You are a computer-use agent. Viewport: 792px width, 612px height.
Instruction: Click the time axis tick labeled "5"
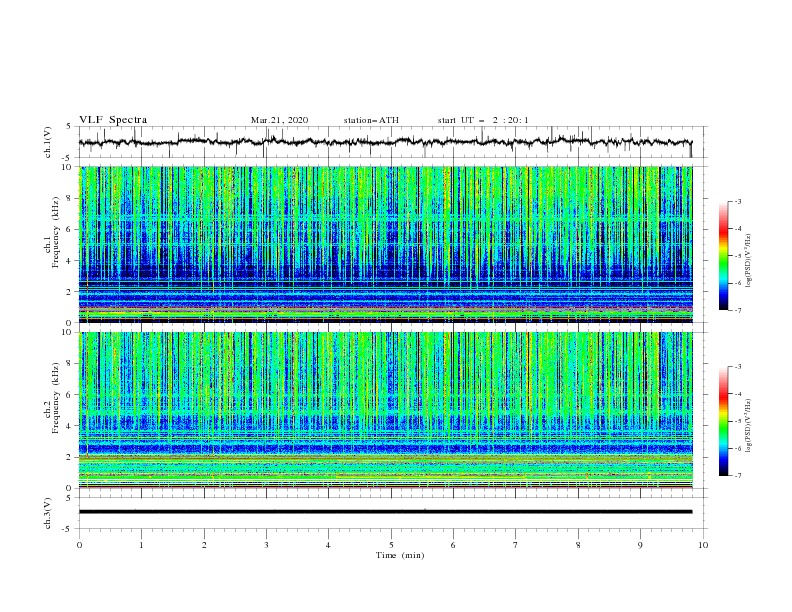[391, 545]
